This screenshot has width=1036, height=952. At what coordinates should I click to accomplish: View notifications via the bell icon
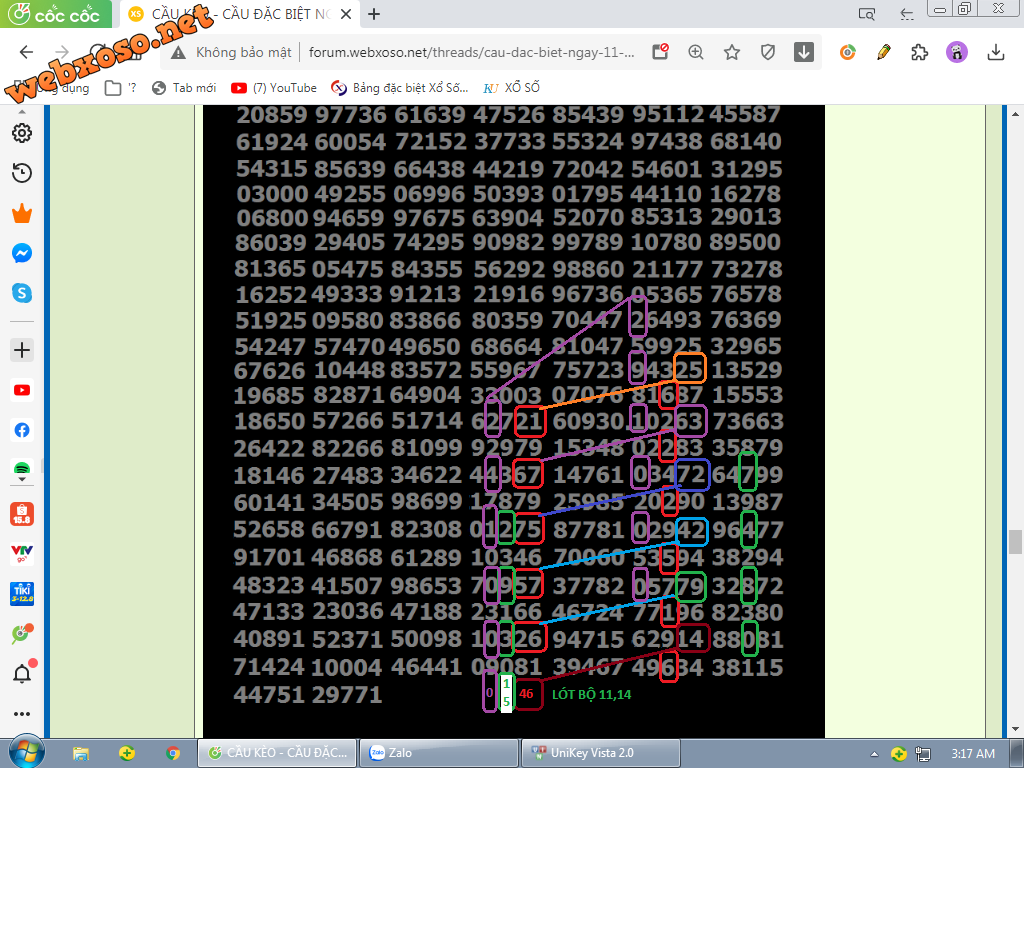click(22, 673)
